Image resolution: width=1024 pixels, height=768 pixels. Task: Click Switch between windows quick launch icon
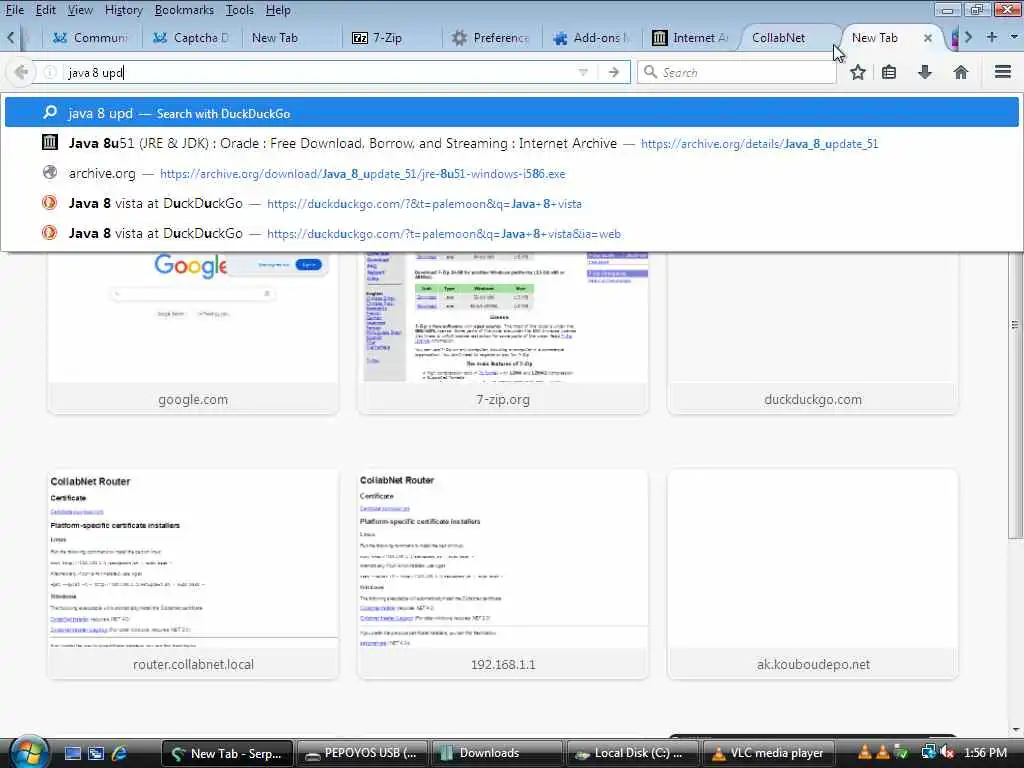coord(96,753)
